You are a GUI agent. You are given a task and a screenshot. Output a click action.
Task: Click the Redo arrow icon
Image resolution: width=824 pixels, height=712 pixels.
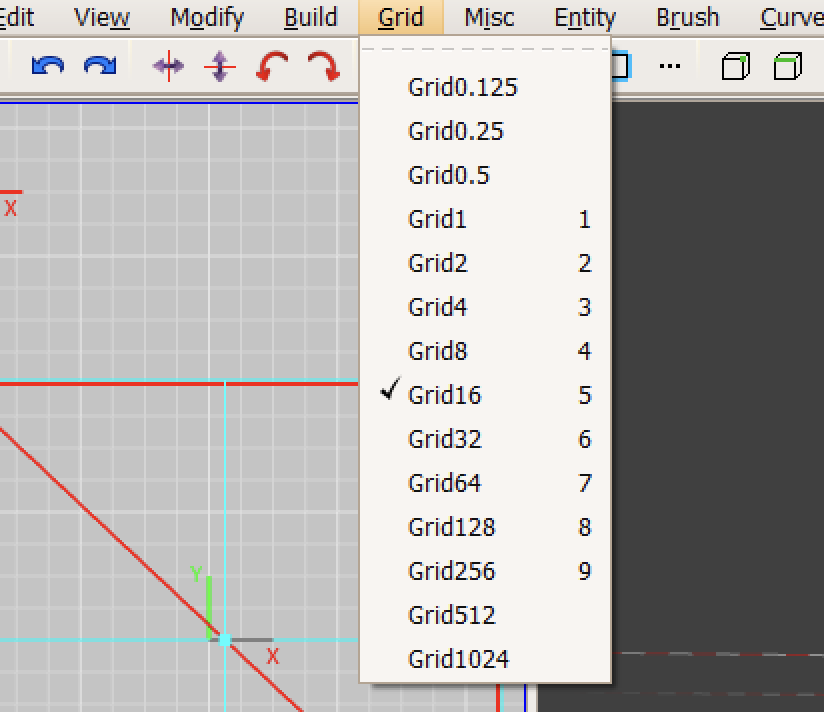[100, 66]
